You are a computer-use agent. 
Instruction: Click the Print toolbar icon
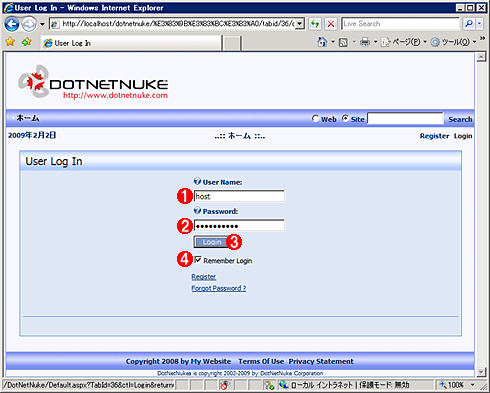(x=365, y=42)
